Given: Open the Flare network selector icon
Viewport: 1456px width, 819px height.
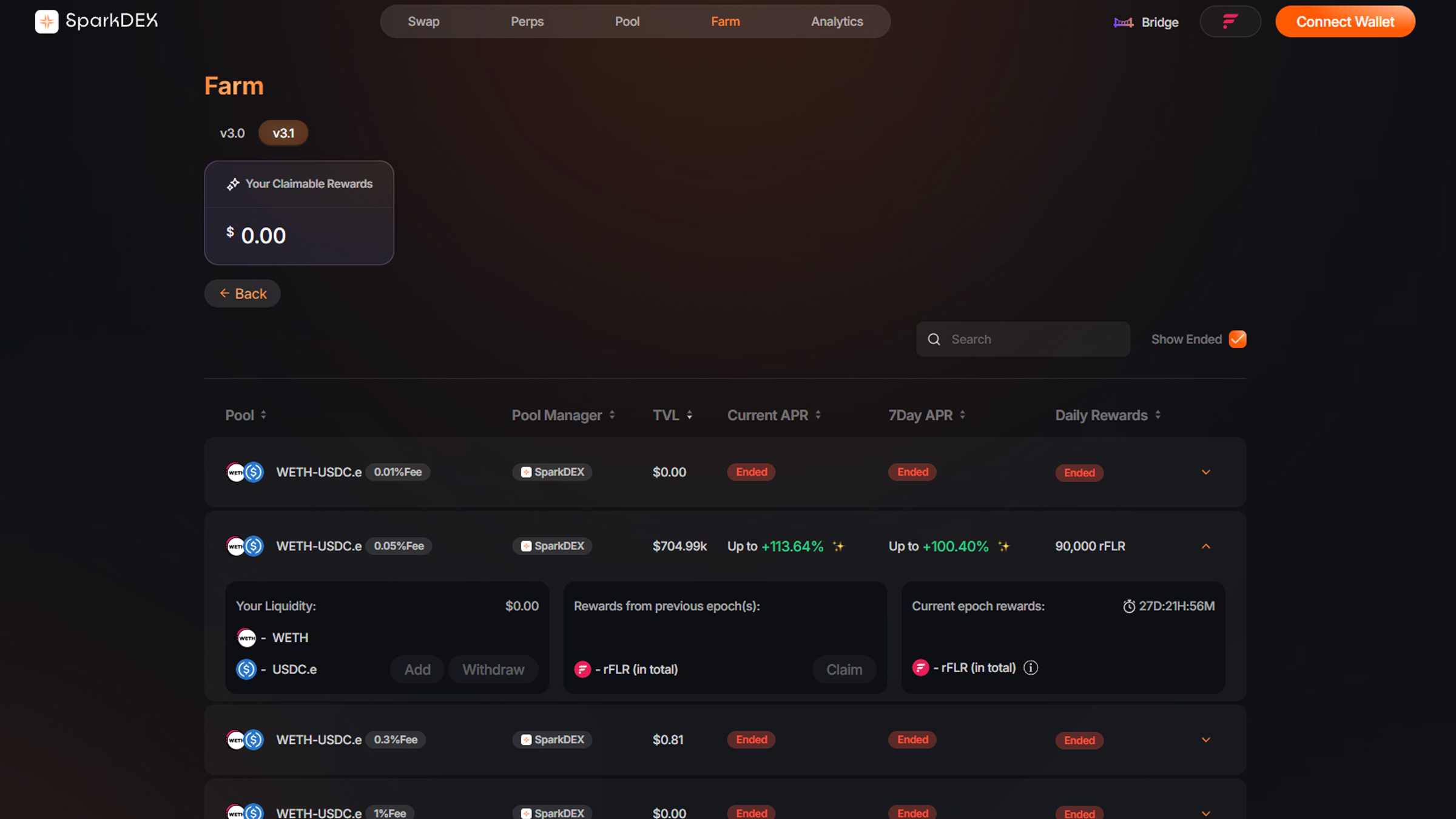Looking at the screenshot, I should pos(1230,22).
